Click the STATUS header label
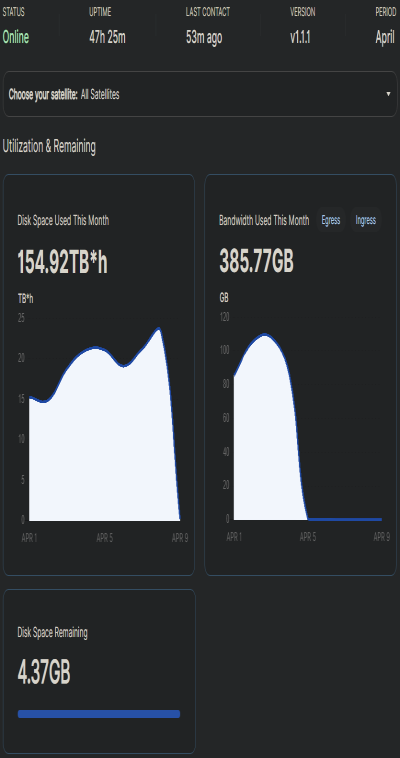The height and width of the screenshot is (758, 400). [14, 12]
